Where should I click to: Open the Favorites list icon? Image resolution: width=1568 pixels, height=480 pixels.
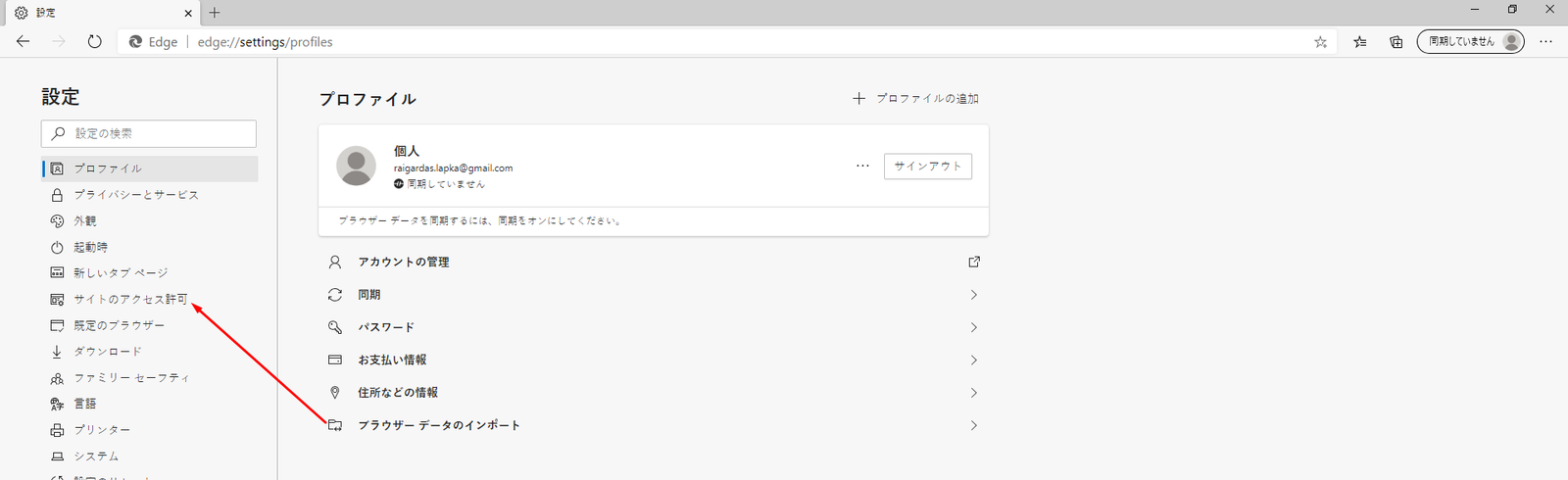click(x=1360, y=42)
